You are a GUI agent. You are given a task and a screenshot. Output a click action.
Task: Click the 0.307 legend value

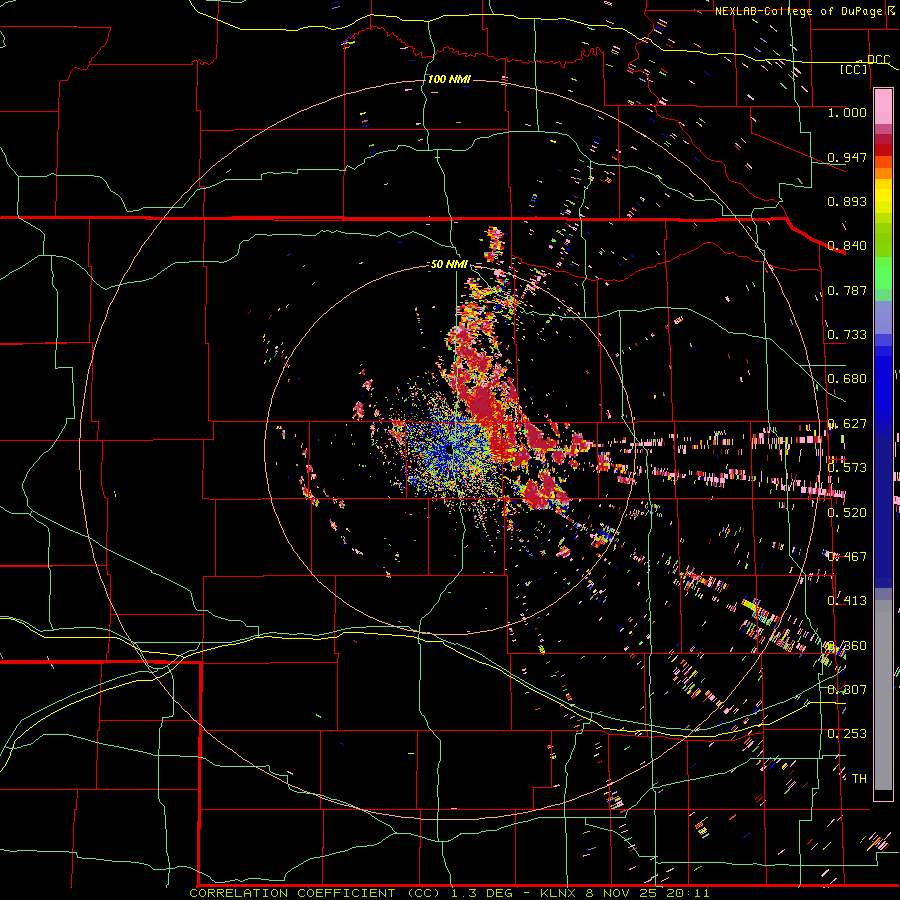click(x=847, y=689)
